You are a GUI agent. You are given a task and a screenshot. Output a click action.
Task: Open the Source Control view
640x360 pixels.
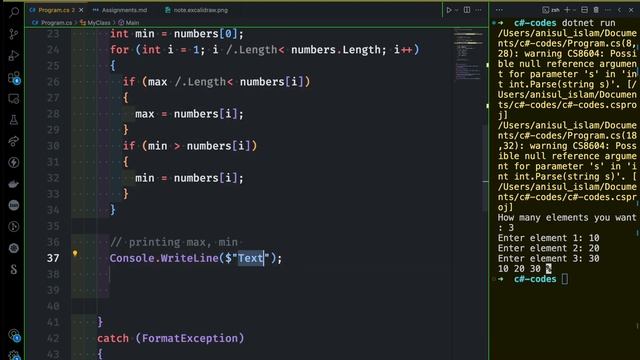pyautogui.click(x=14, y=33)
